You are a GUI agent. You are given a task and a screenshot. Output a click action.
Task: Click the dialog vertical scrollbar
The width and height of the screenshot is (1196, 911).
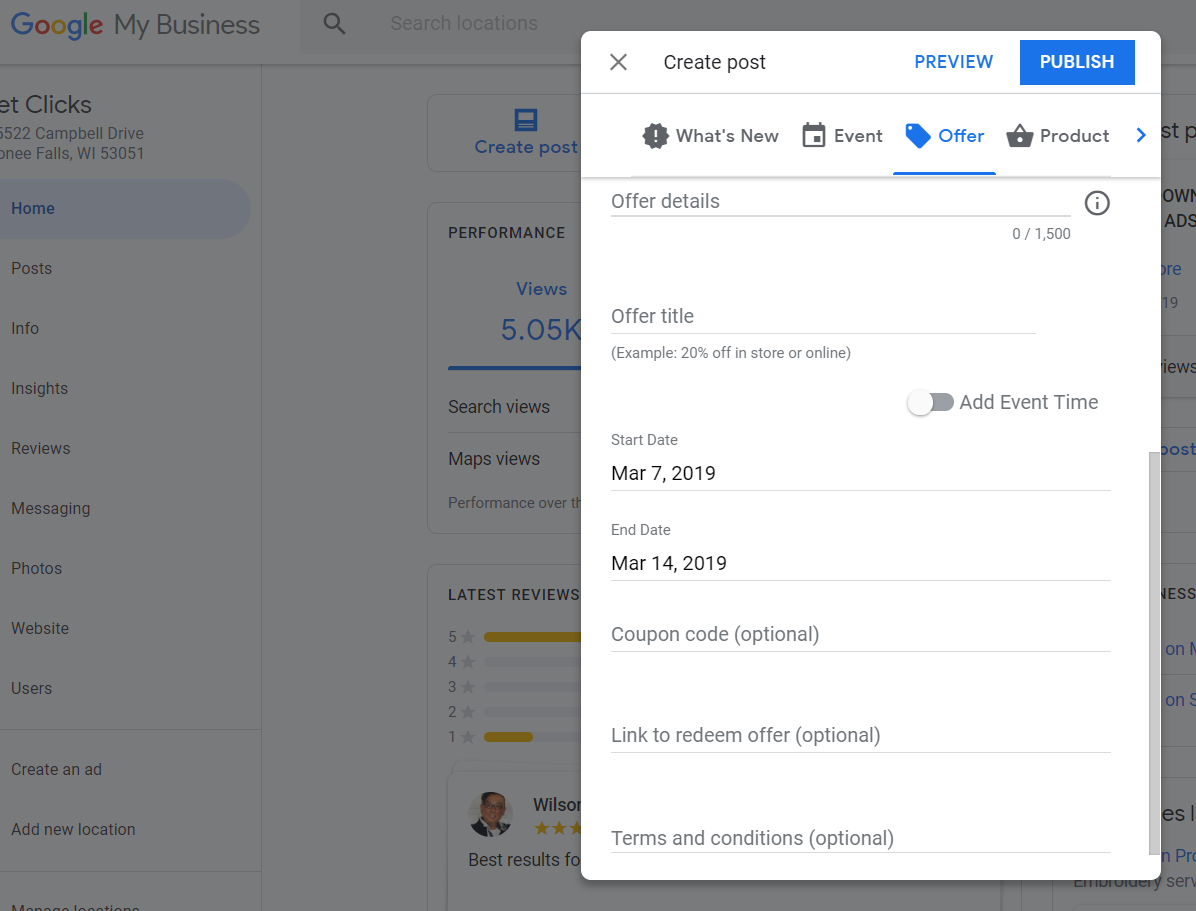1154,653
